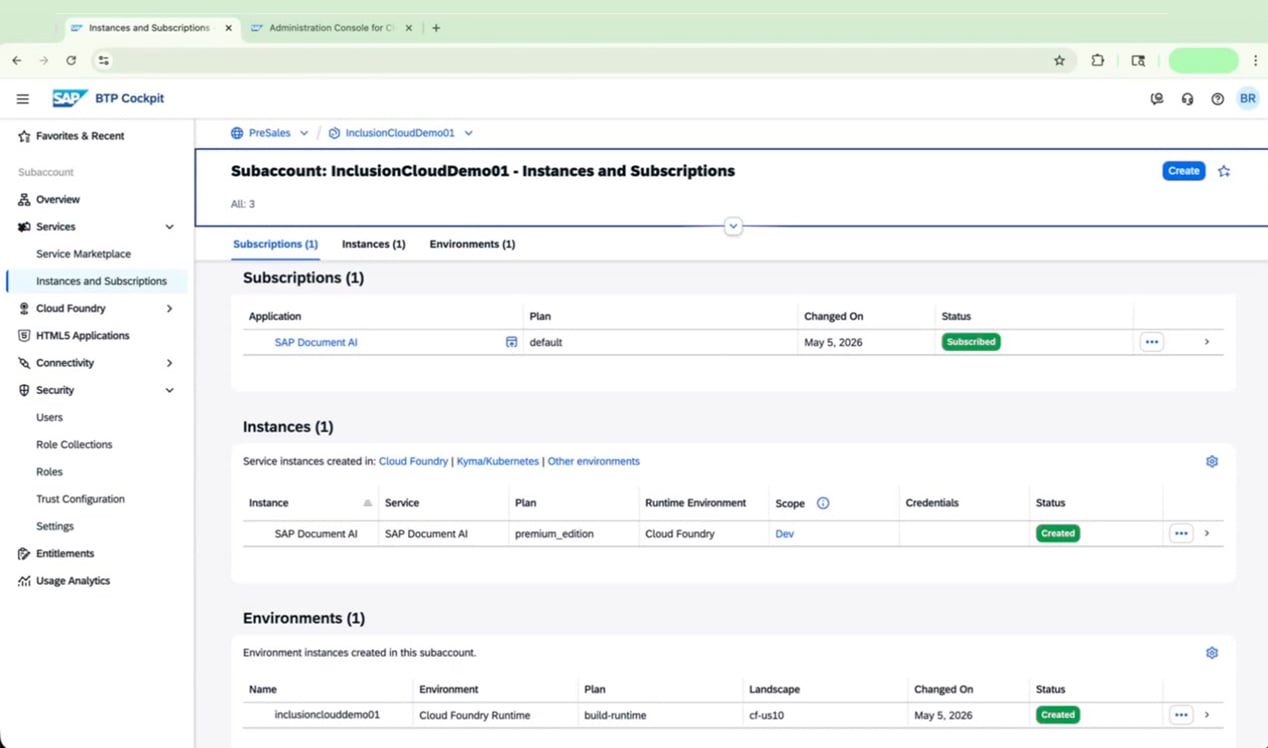Click the Create button
Viewport: 1268px width, 748px height.
click(1183, 171)
